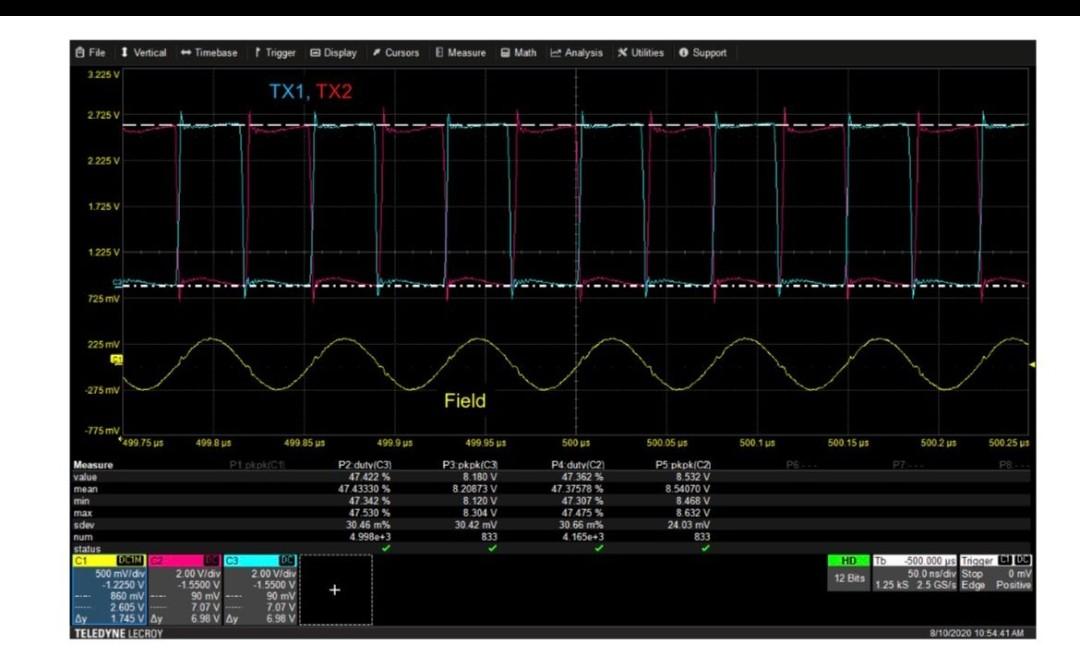Image resolution: width=1080 pixels, height=649 pixels.
Task: Activate the Cursors tool icon
Action: 376,53
